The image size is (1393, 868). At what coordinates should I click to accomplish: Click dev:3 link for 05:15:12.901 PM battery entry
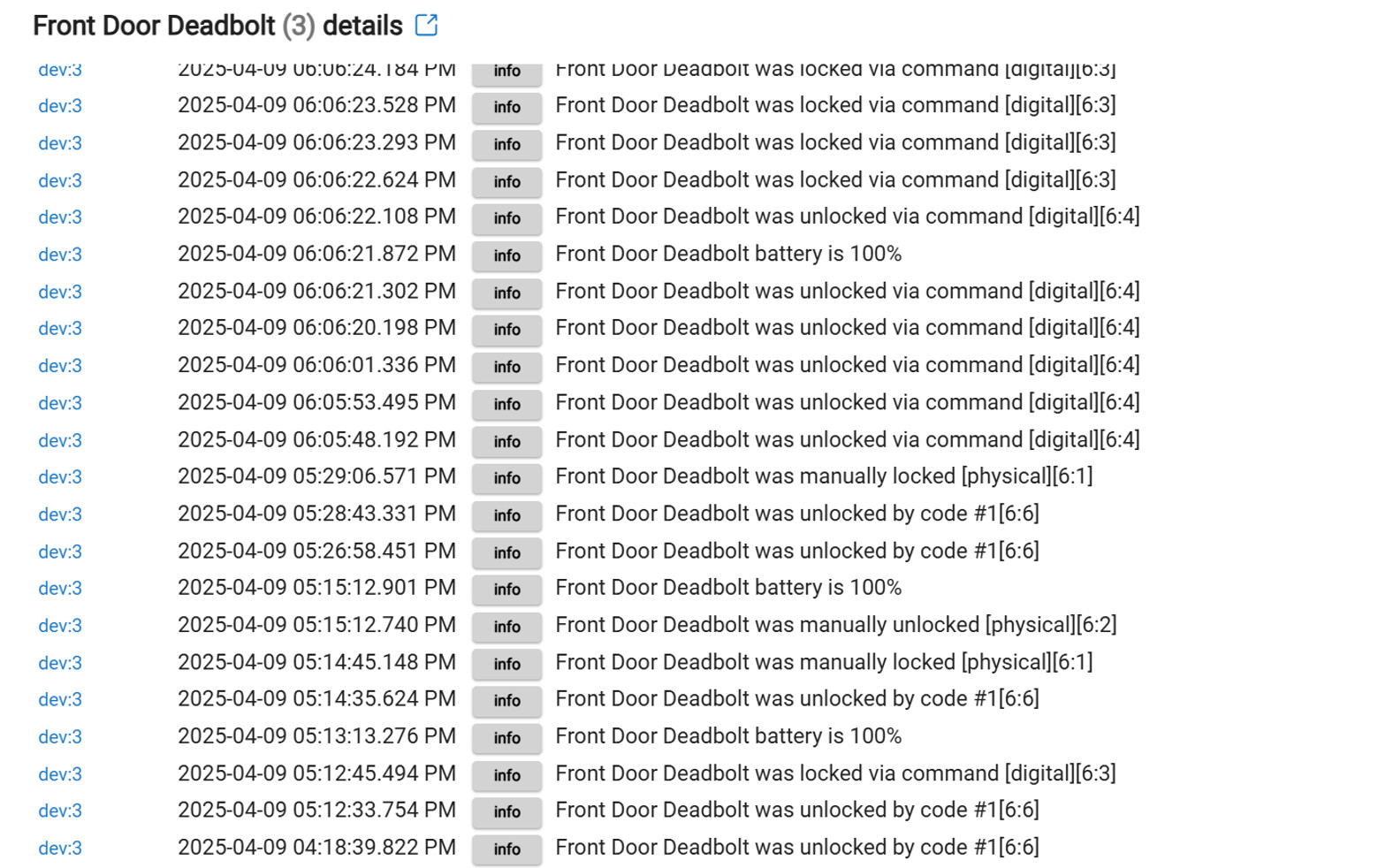coord(60,589)
